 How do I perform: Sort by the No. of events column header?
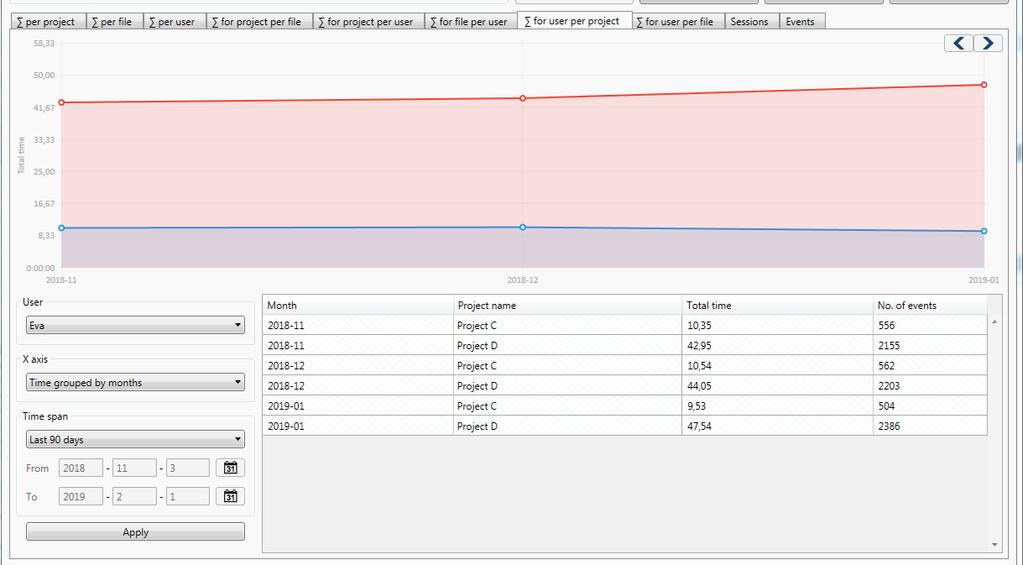pos(930,305)
